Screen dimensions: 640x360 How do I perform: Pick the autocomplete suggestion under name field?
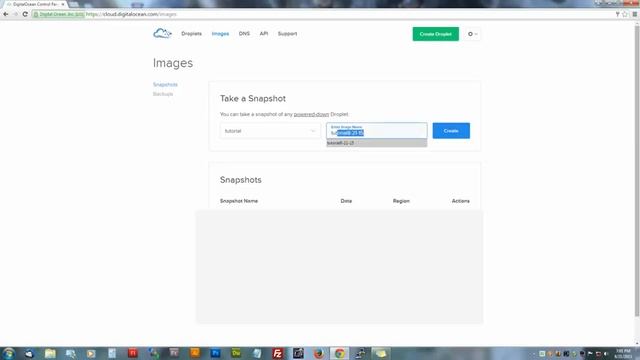[x=377, y=143]
